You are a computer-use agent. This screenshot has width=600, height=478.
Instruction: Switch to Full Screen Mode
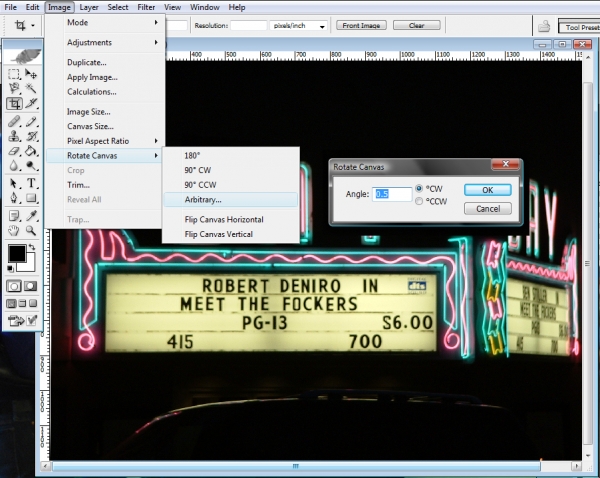(x=33, y=303)
